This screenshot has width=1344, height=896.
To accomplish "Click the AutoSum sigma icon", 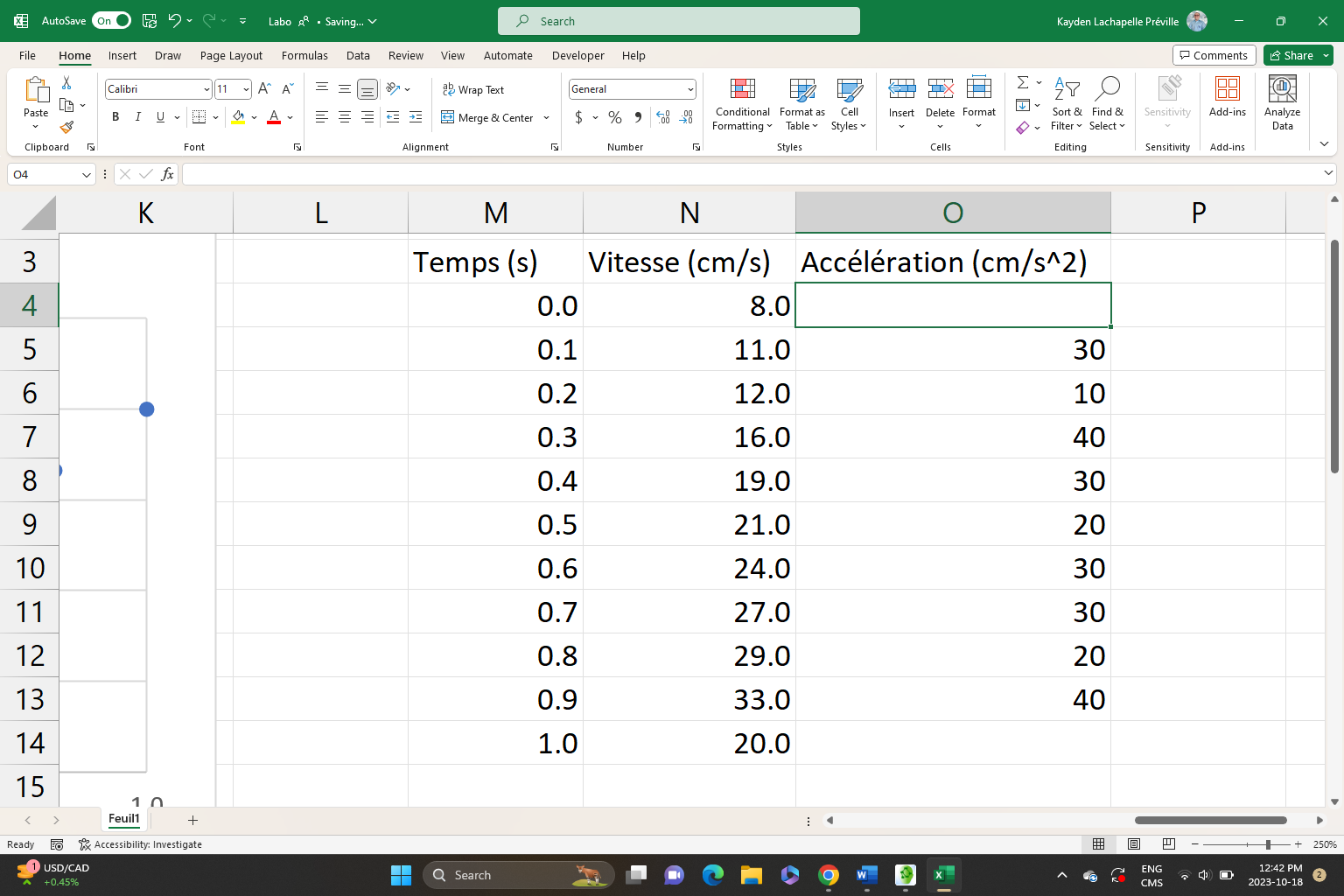I will coord(1022,82).
